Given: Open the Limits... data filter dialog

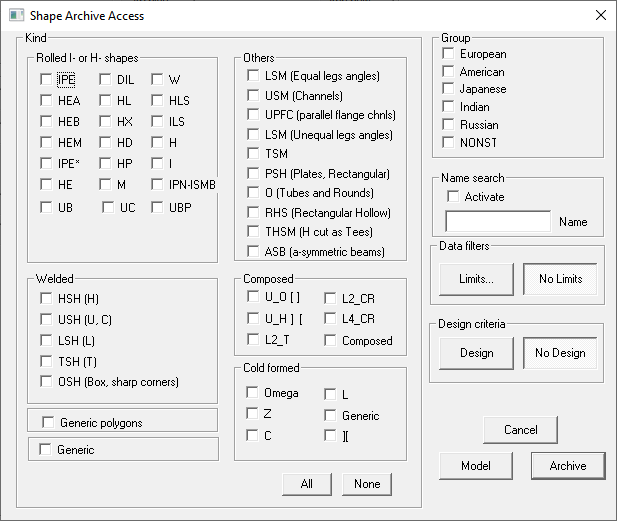Looking at the screenshot, I should 477,279.
